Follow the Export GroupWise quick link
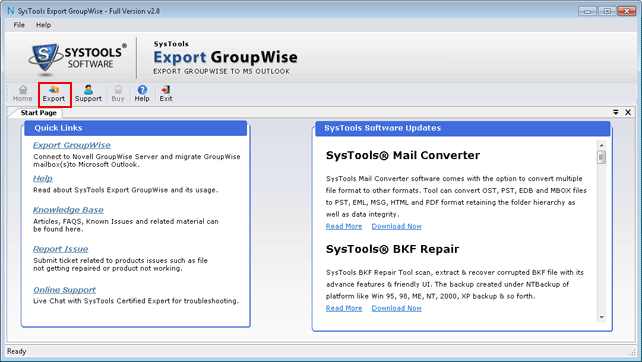Viewport: 642px width, 362px height. [72, 145]
